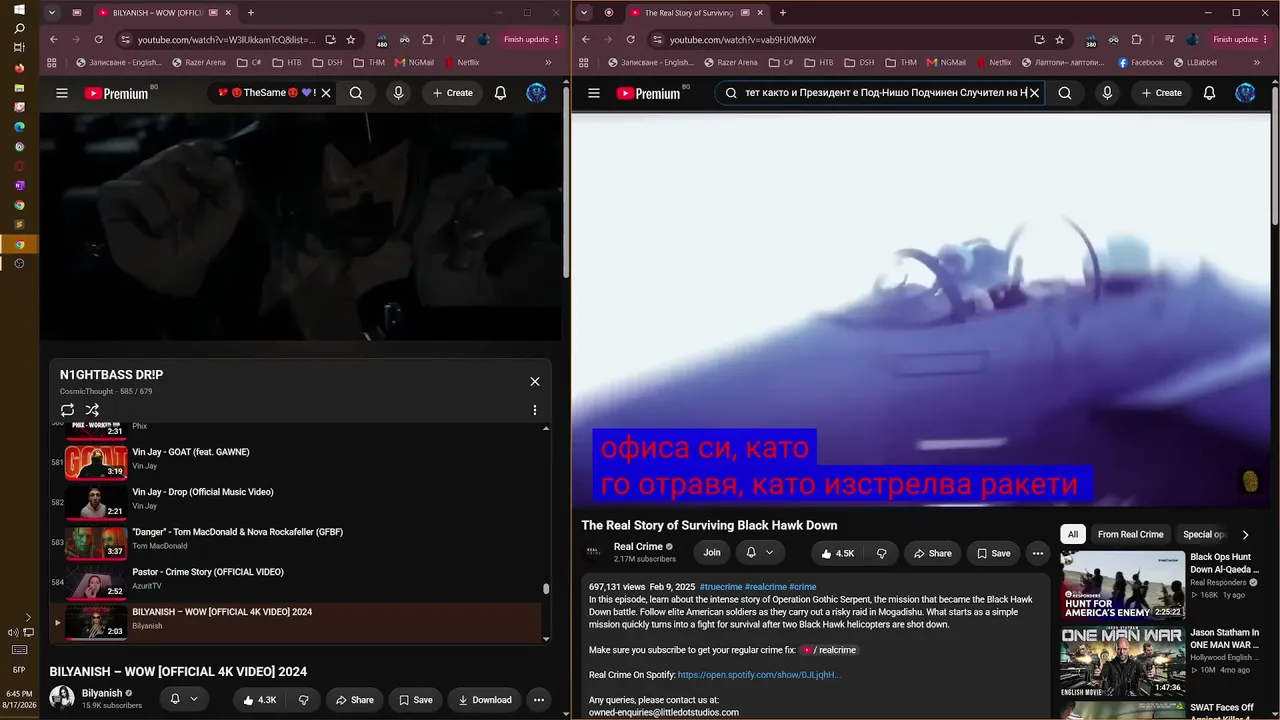Select the Special ops chip
The height and width of the screenshot is (720, 1280).
(1203, 534)
